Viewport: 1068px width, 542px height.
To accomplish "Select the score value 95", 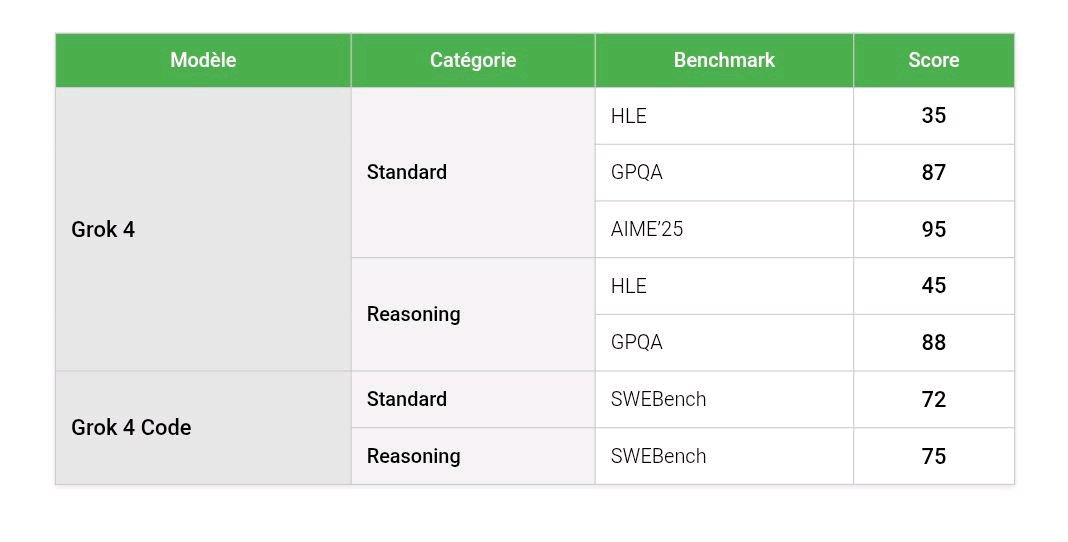I will [x=933, y=229].
